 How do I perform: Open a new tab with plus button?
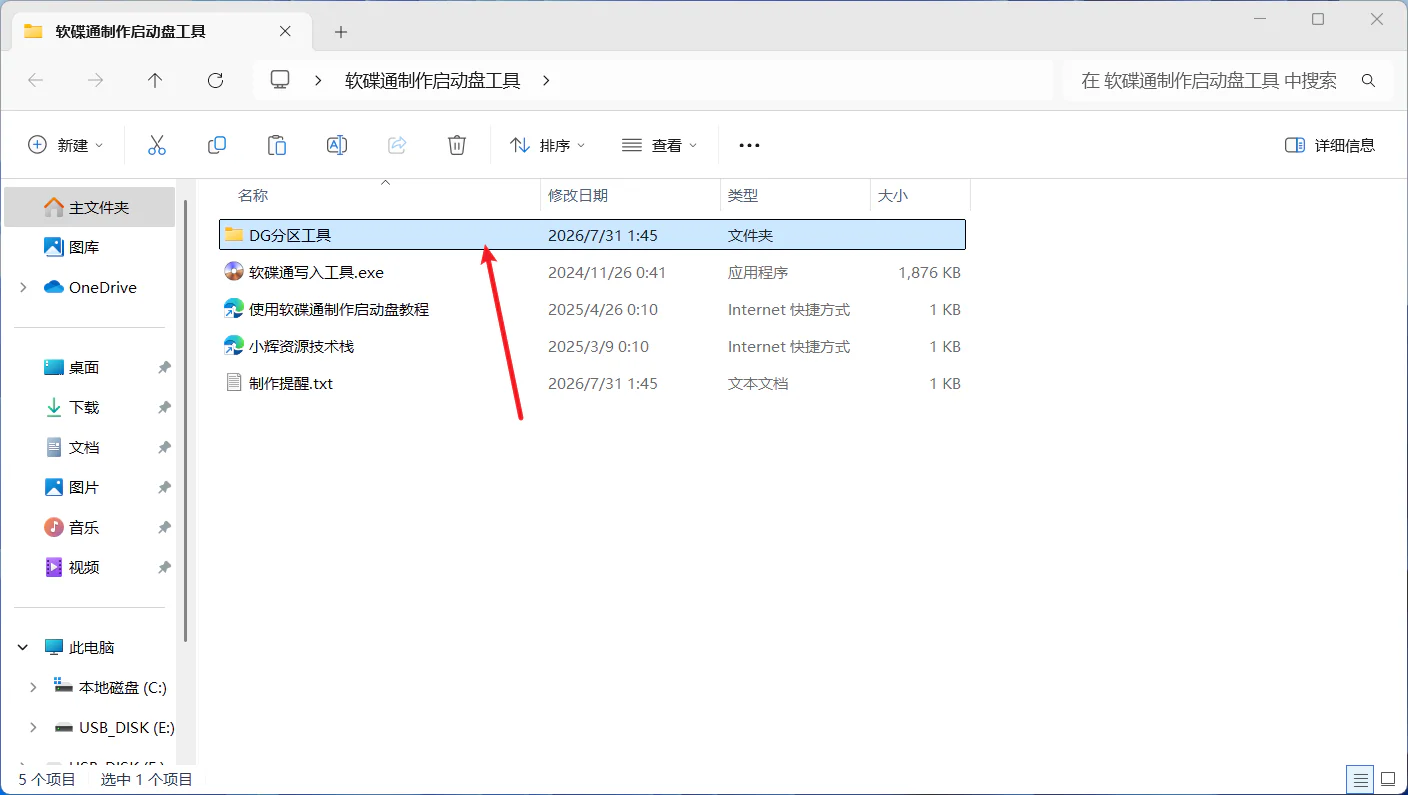click(341, 32)
